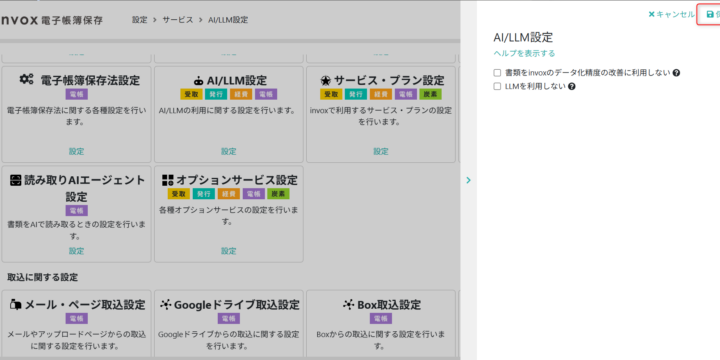Click the 読み取りAIエージェント設定 card icon
Screen dimensions: 720x360
coord(16,180)
